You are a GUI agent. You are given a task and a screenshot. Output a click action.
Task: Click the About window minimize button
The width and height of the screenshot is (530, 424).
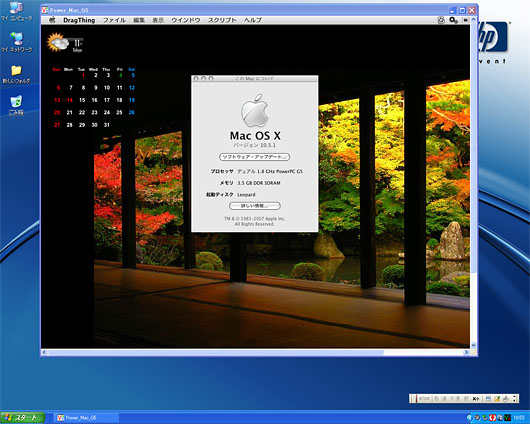point(203,78)
